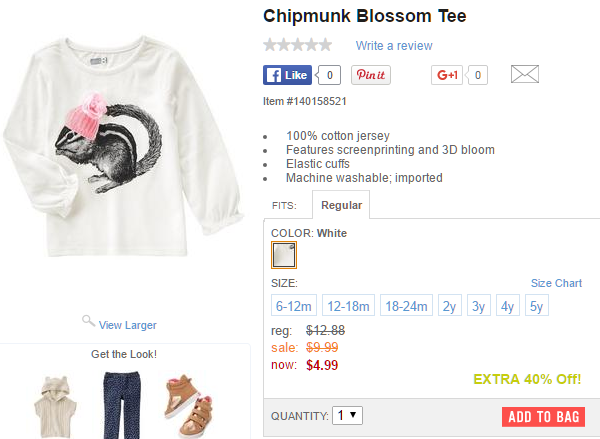Select size 5y
The image size is (600, 439).
point(537,306)
